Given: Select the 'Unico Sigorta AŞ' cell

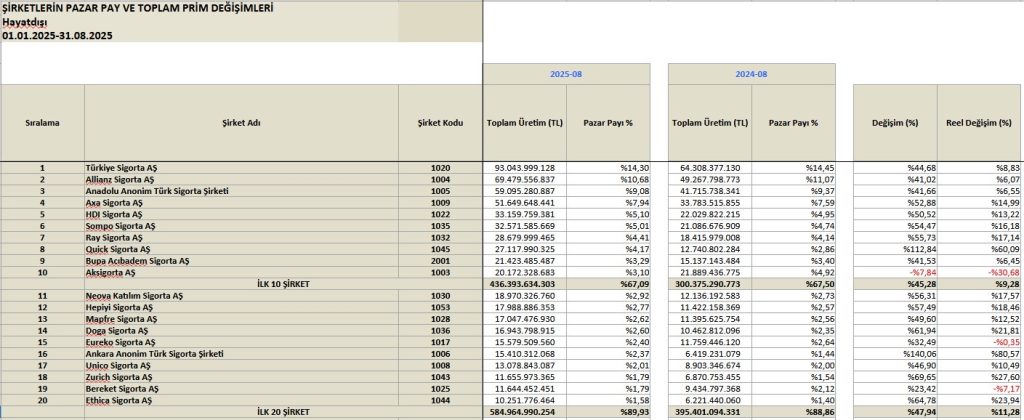Looking at the screenshot, I should tap(241, 365).
